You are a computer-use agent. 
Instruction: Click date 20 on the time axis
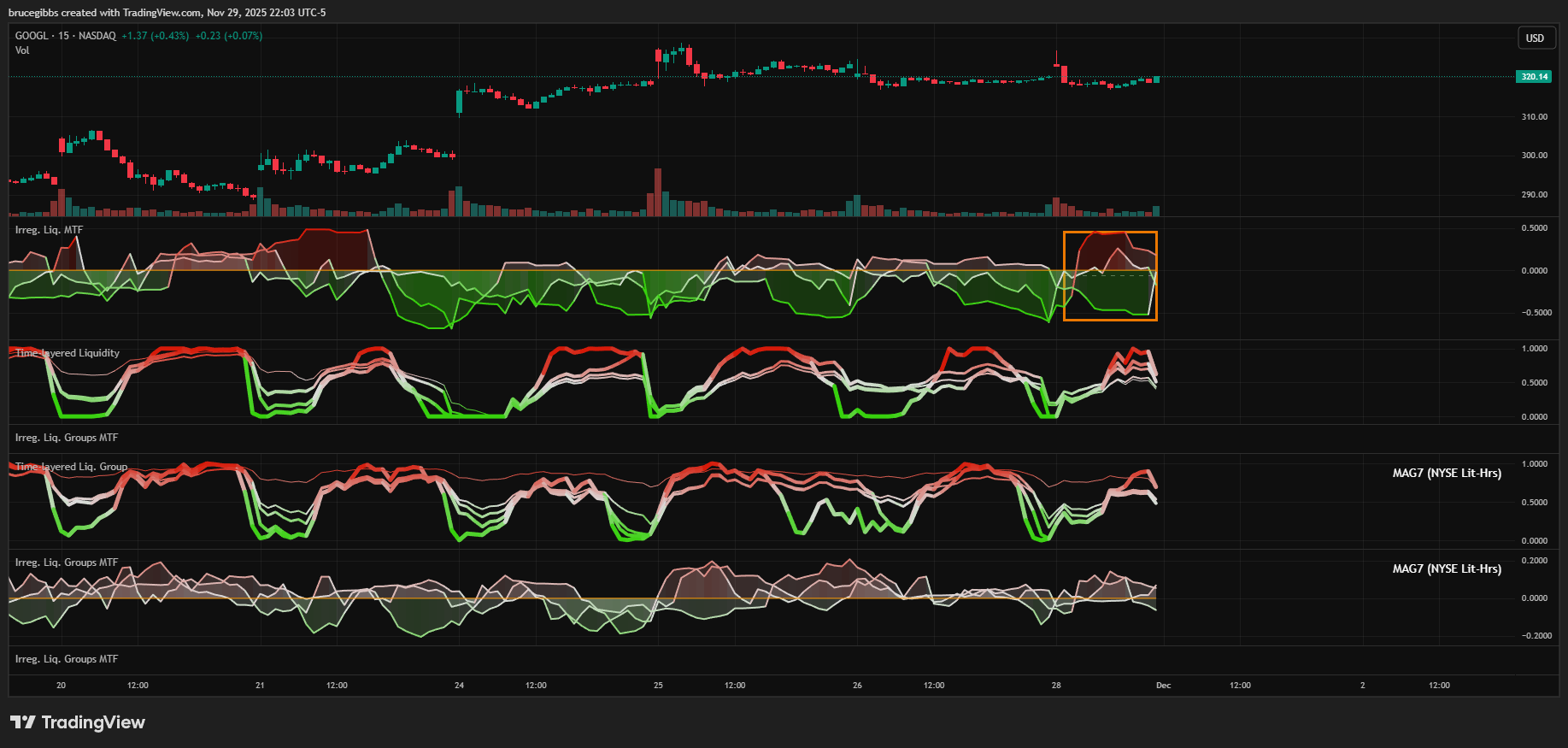(x=61, y=686)
